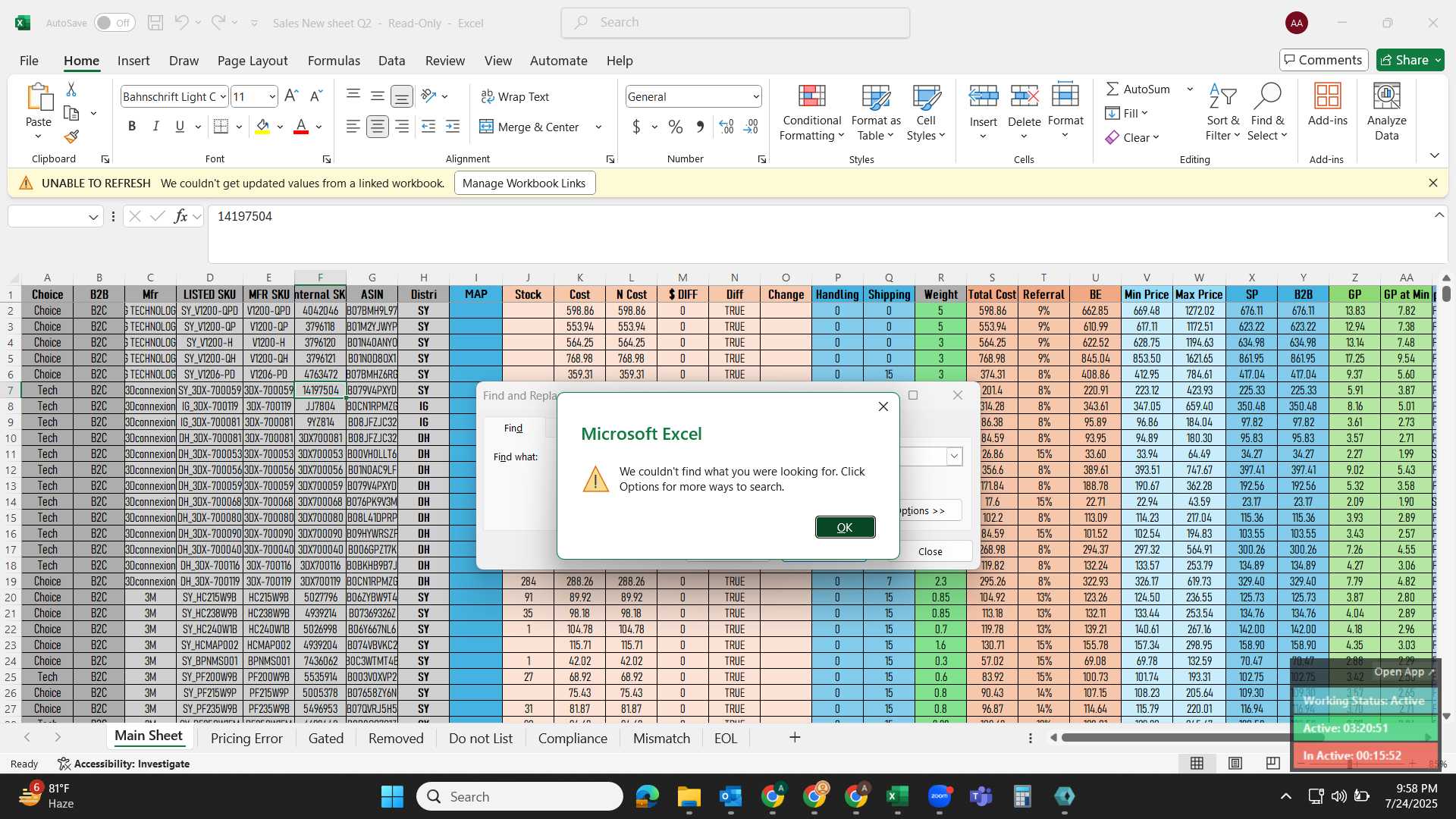
Task: Click the Cut scissors icon
Action: 71,89
